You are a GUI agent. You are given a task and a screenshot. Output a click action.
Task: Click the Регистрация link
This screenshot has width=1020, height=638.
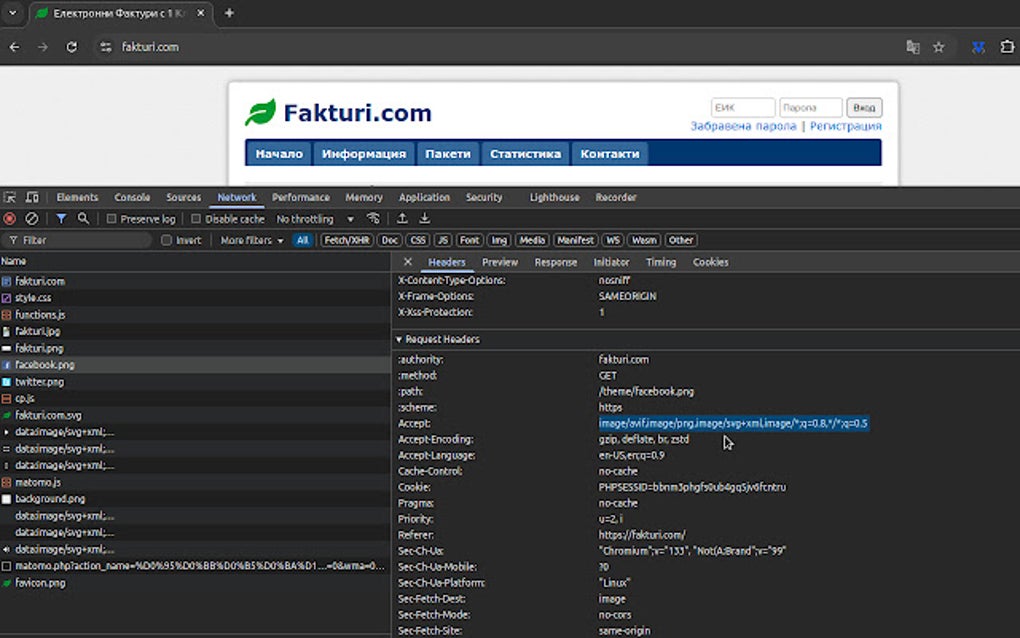(x=845, y=127)
